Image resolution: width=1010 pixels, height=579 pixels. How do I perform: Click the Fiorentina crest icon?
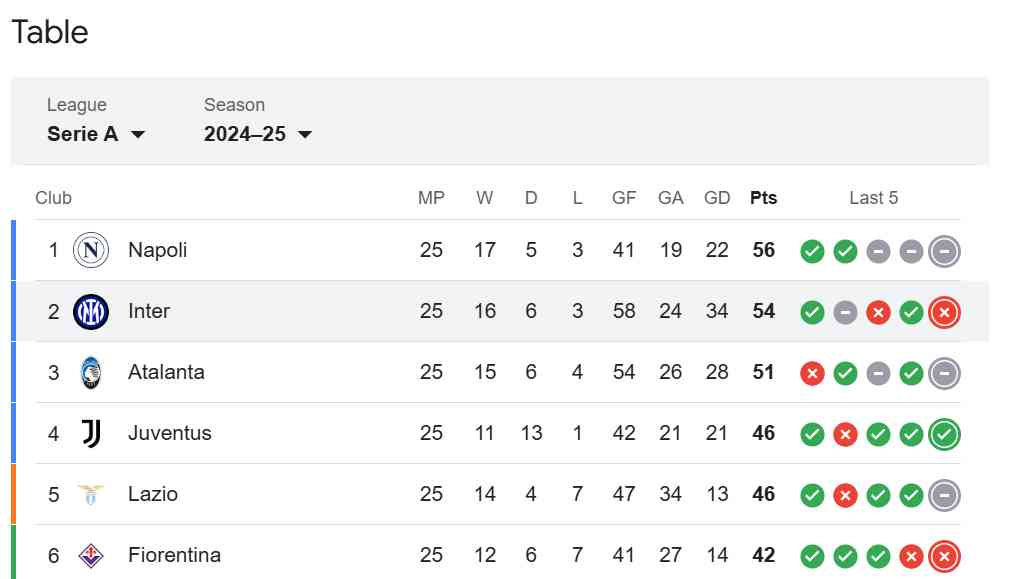coord(91,555)
